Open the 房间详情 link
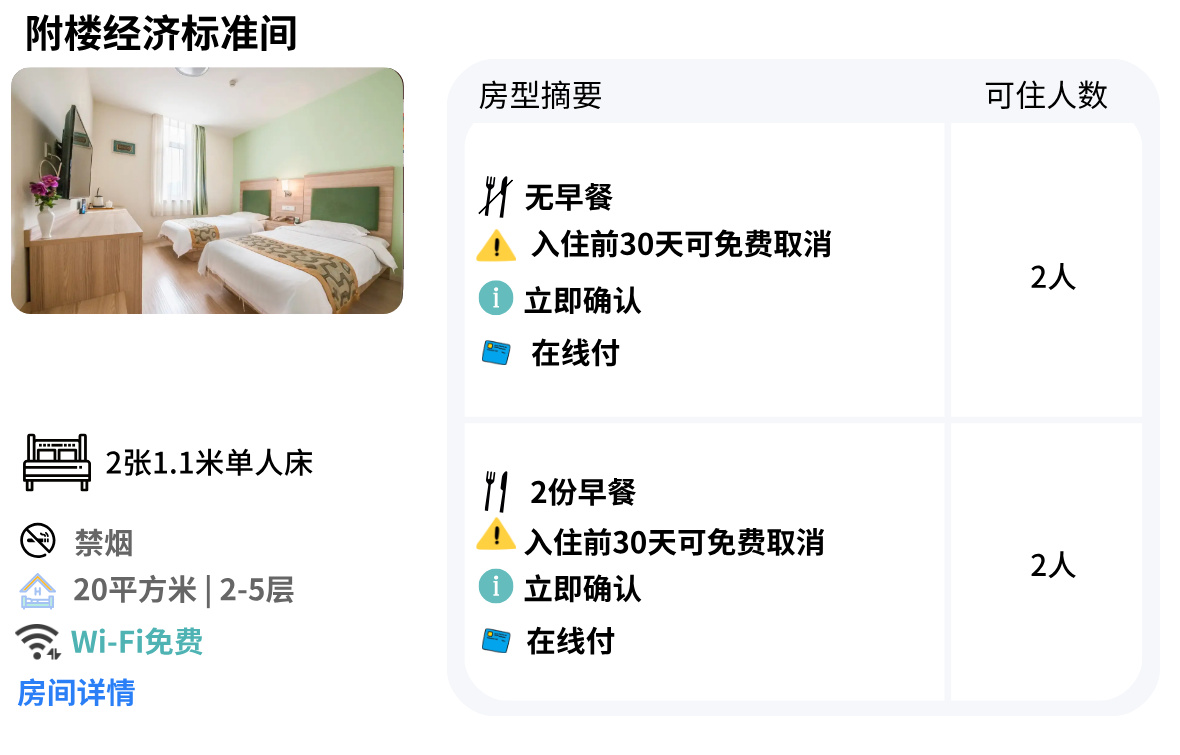1180x755 pixels. 76,693
